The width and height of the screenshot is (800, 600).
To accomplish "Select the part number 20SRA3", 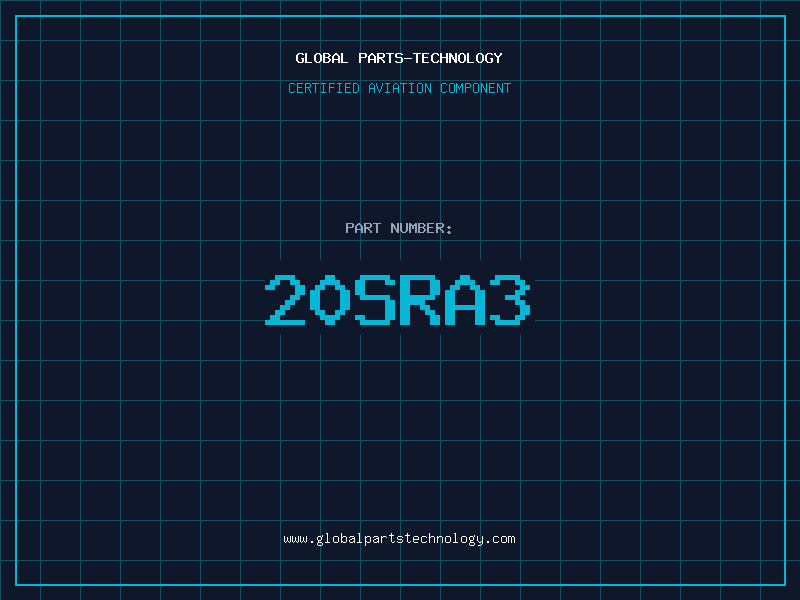I will (x=398, y=300).
